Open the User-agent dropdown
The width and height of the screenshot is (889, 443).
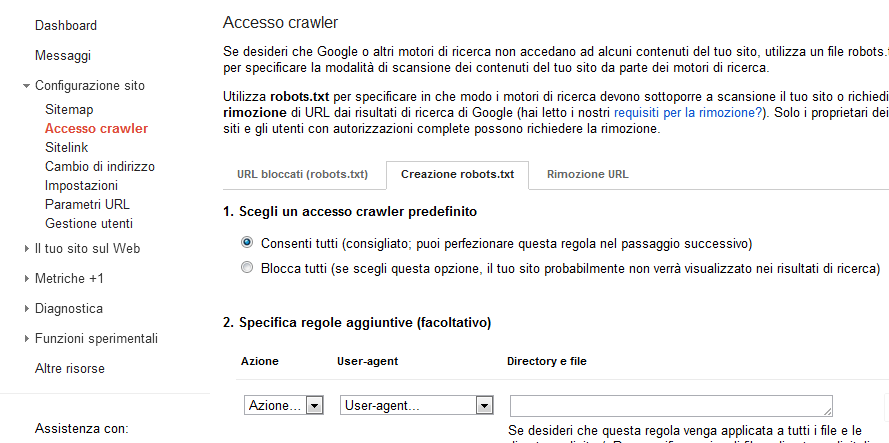pyautogui.click(x=417, y=406)
